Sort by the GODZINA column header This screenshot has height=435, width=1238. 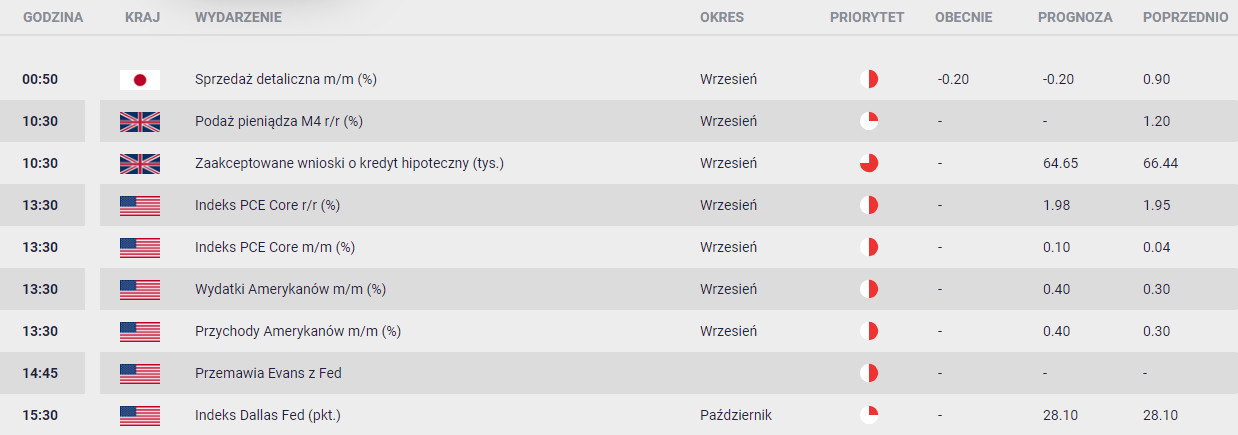pos(53,18)
